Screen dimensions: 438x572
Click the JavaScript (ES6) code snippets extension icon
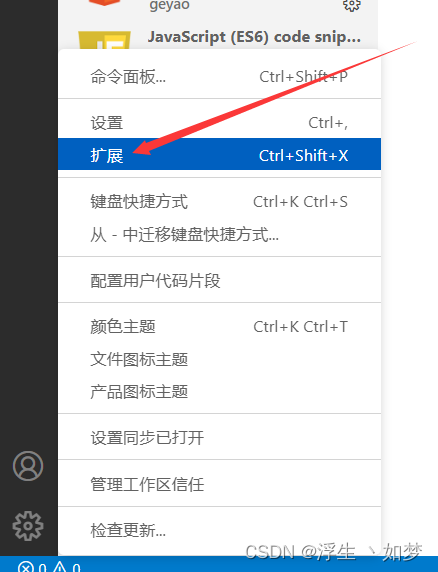coord(105,40)
